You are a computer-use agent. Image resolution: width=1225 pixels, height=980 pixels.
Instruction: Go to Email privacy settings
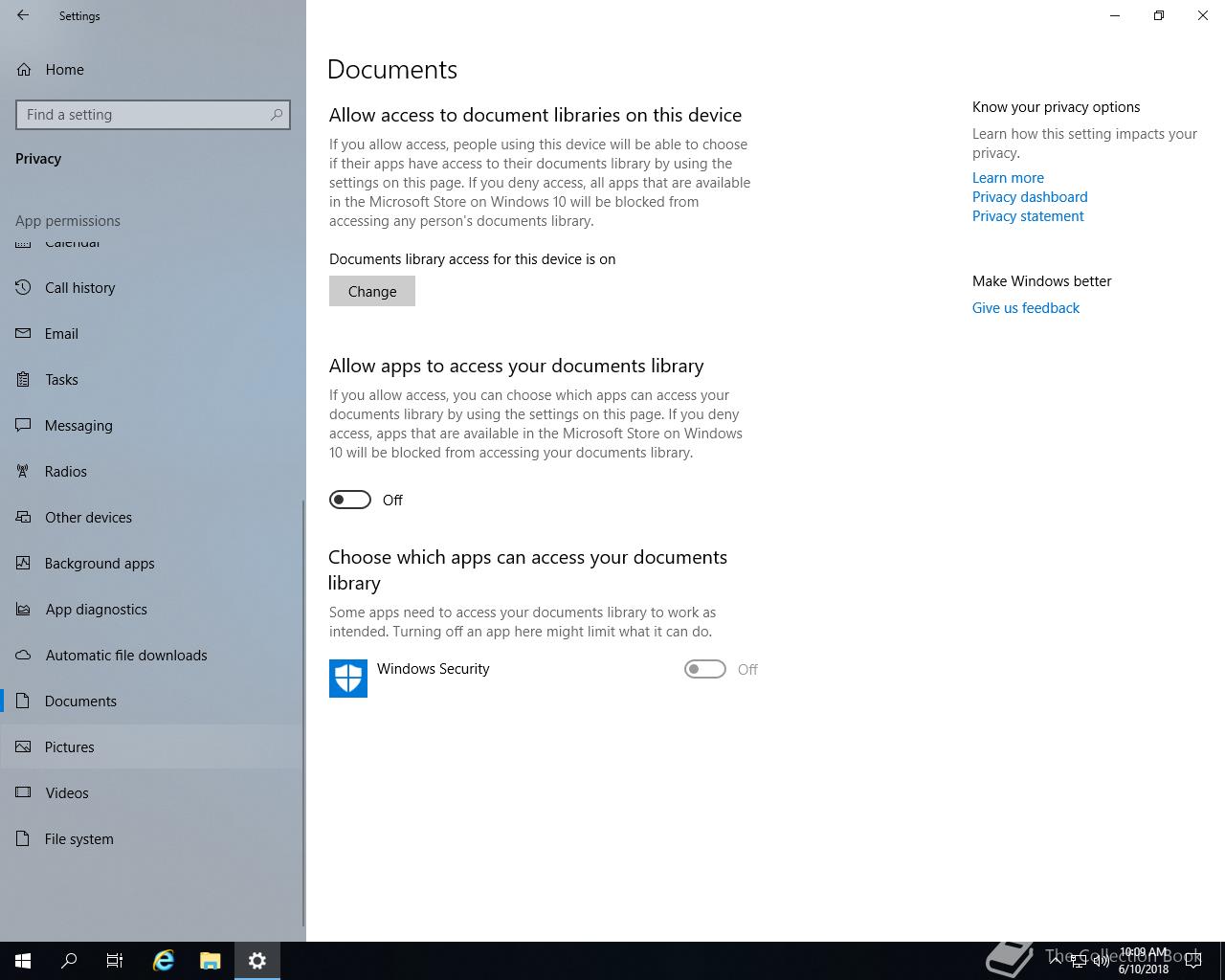(x=153, y=333)
